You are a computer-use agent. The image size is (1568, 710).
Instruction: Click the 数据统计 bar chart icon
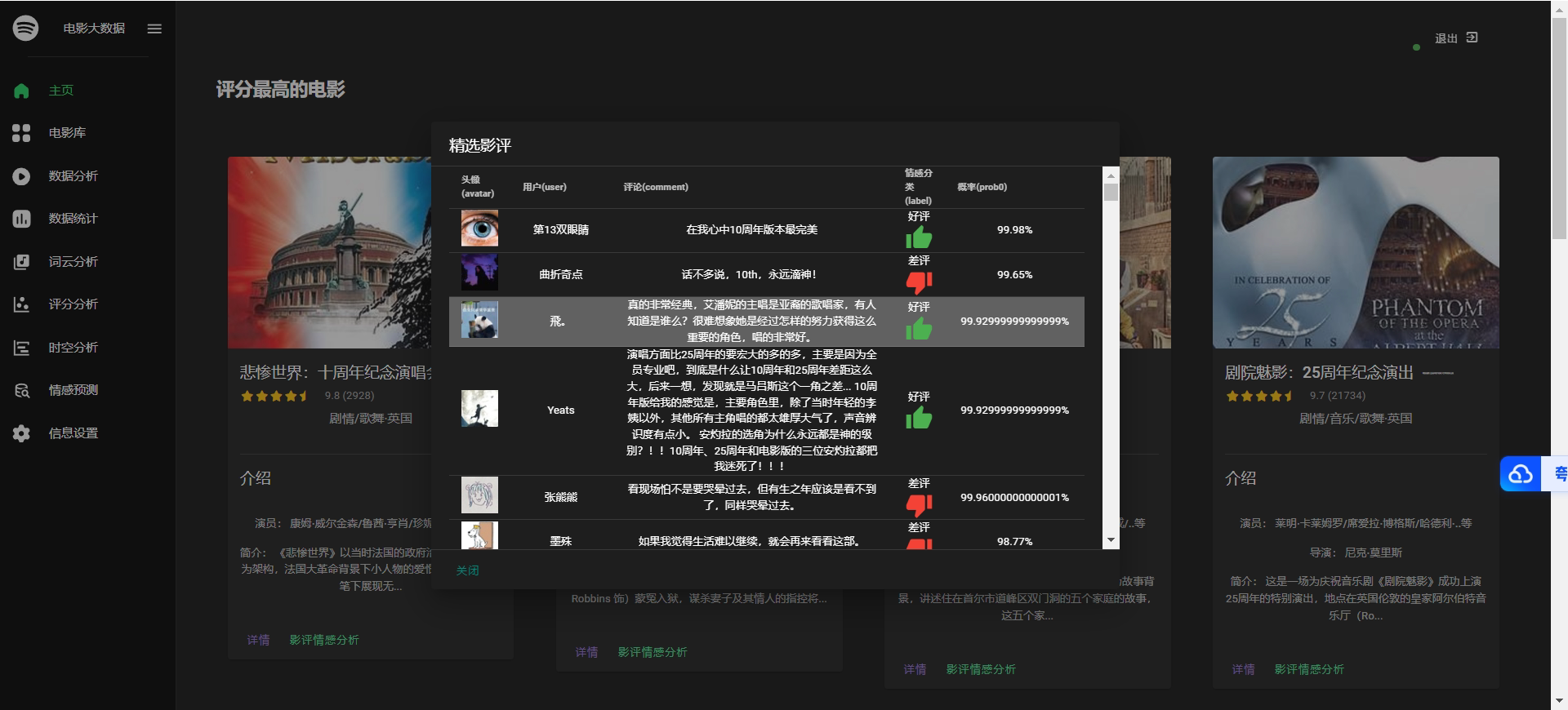coord(21,219)
